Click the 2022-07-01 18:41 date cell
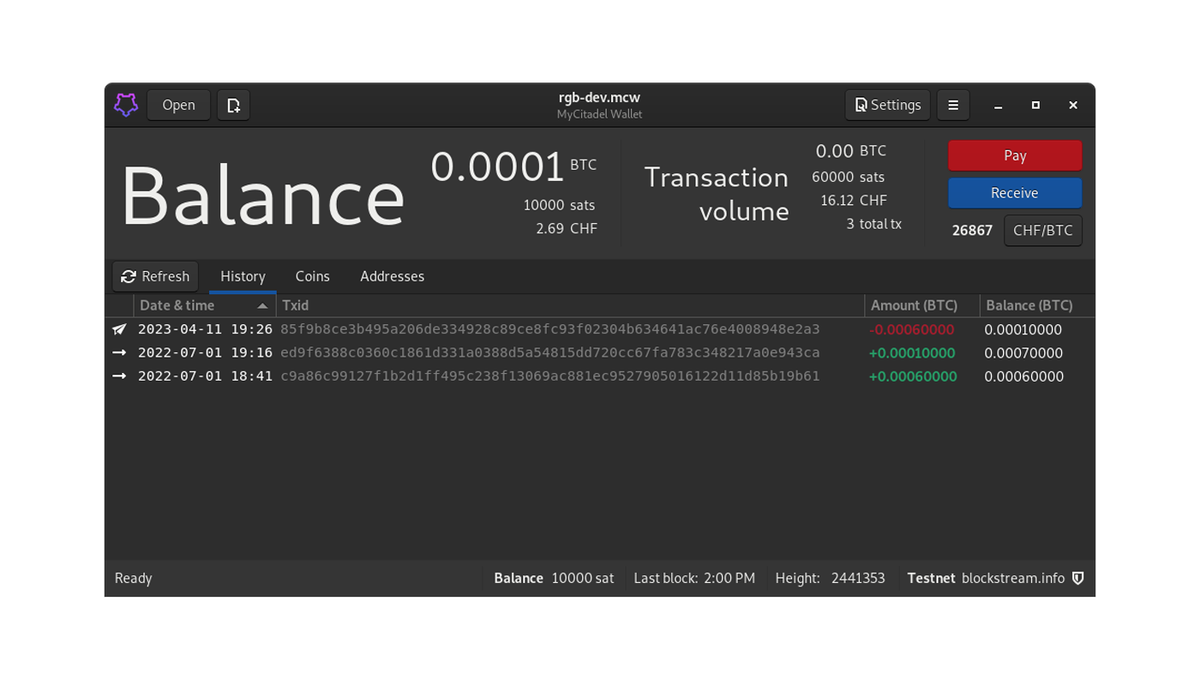This screenshot has width=1200, height=686. (205, 377)
